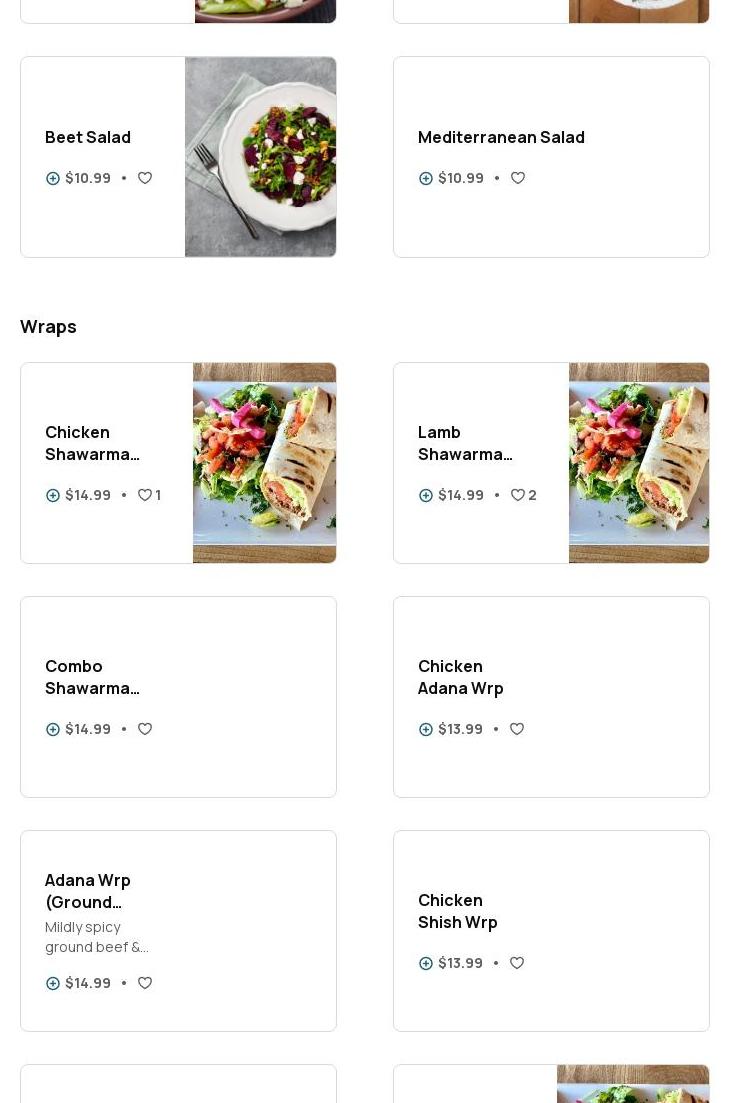Like the Mediterranean Salad heart icon
Screen dimensions: 750x1103
[518, 178]
